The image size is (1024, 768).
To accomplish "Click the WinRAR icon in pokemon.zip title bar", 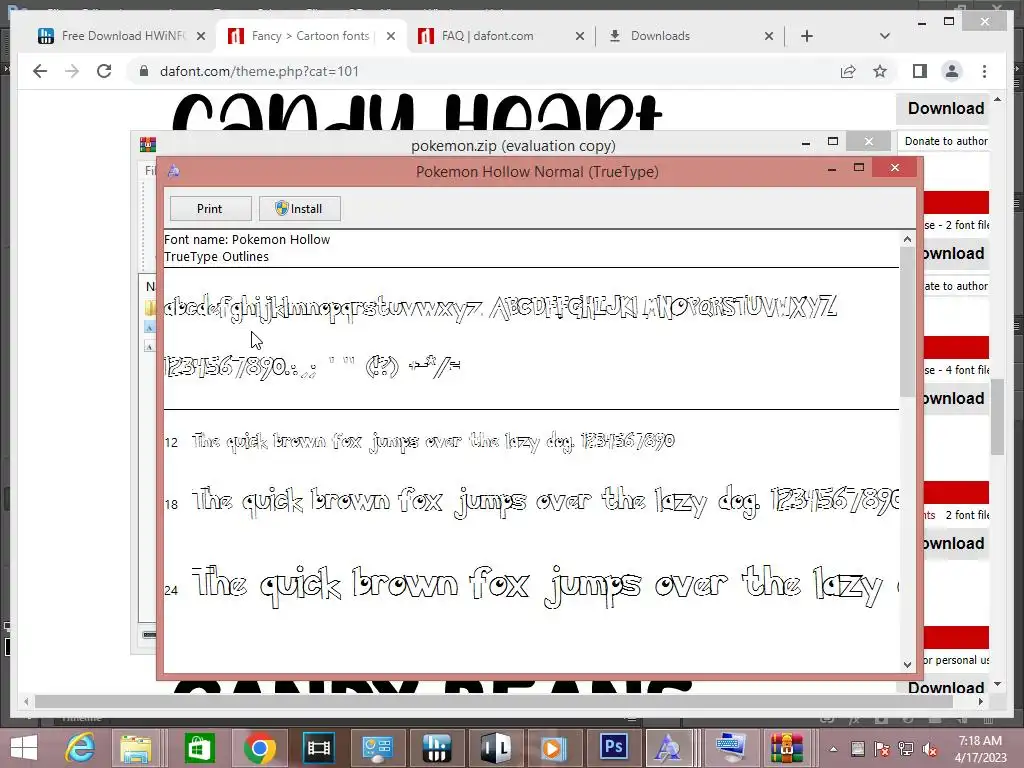I will [148, 144].
